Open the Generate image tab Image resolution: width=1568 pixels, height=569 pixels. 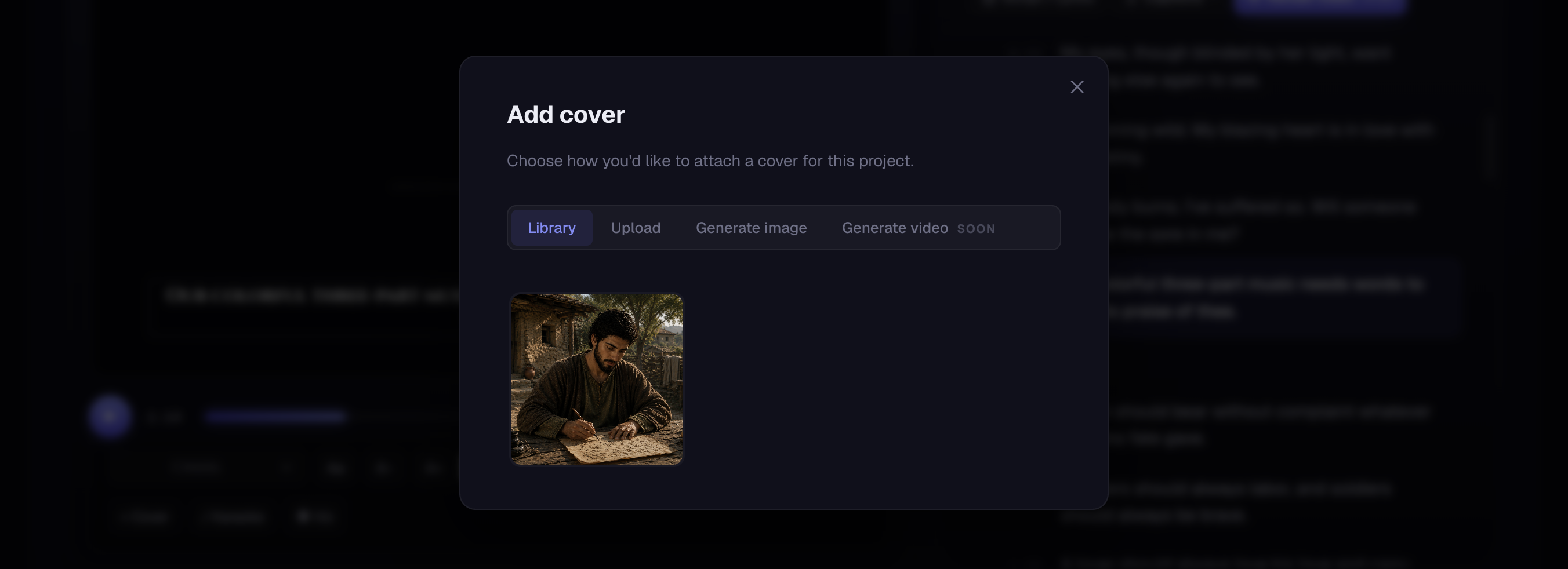pyautogui.click(x=751, y=228)
